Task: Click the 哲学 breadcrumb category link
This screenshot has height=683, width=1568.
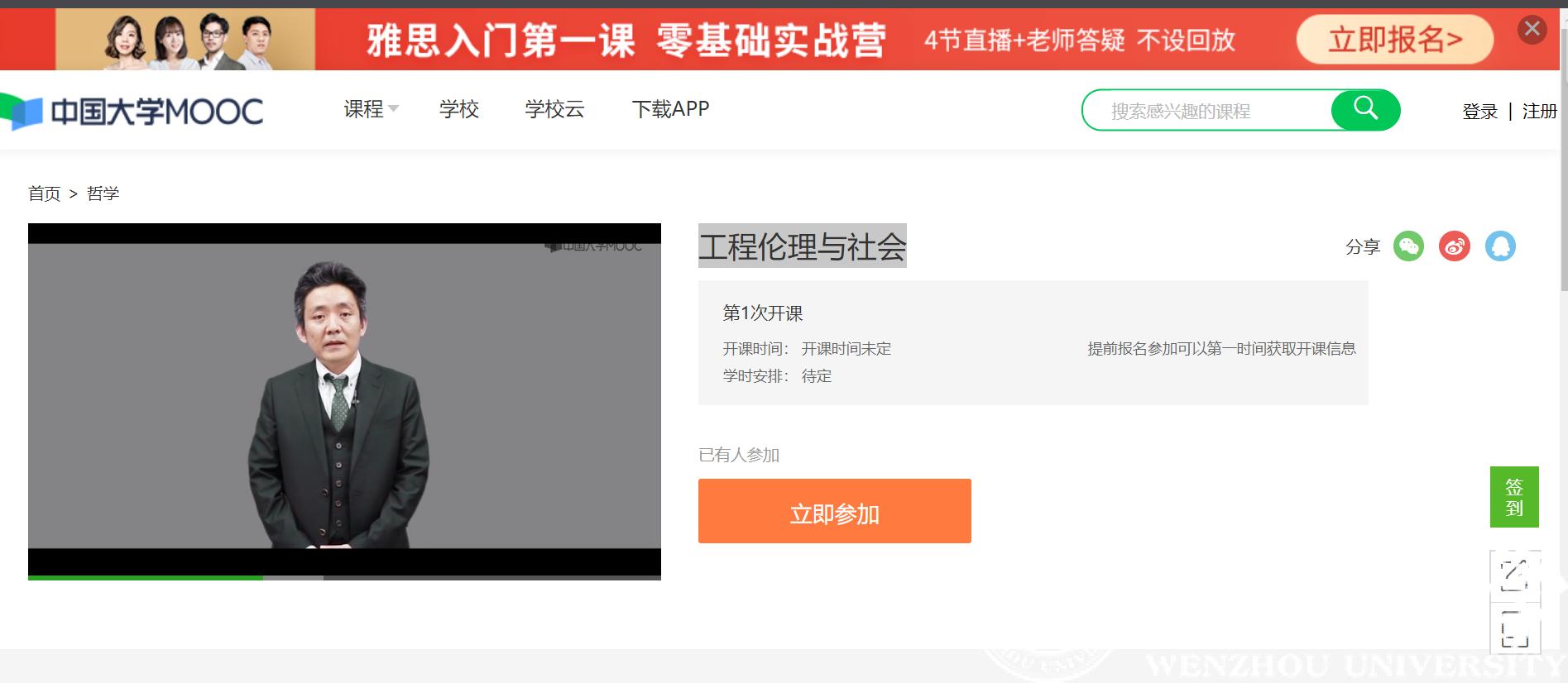Action: click(103, 193)
